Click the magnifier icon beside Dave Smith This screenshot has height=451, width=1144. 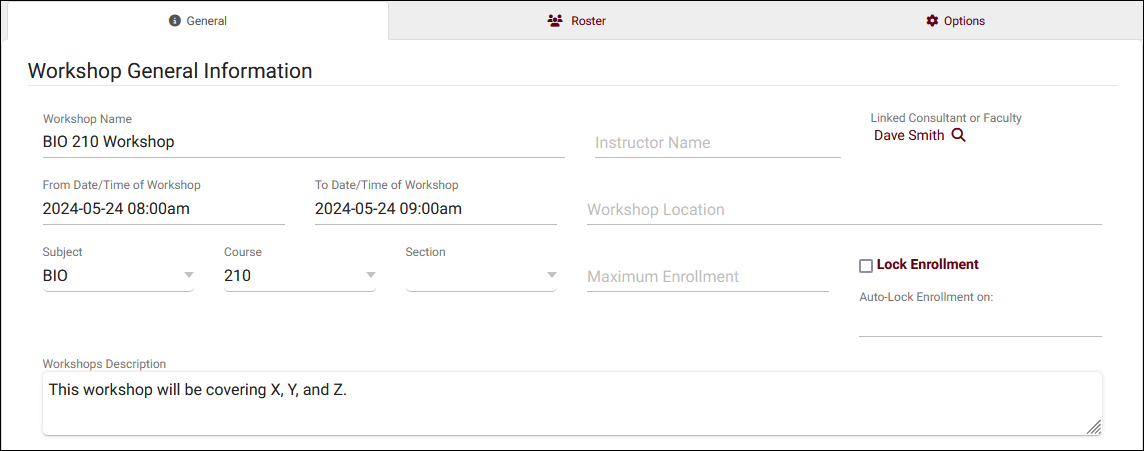[x=958, y=135]
